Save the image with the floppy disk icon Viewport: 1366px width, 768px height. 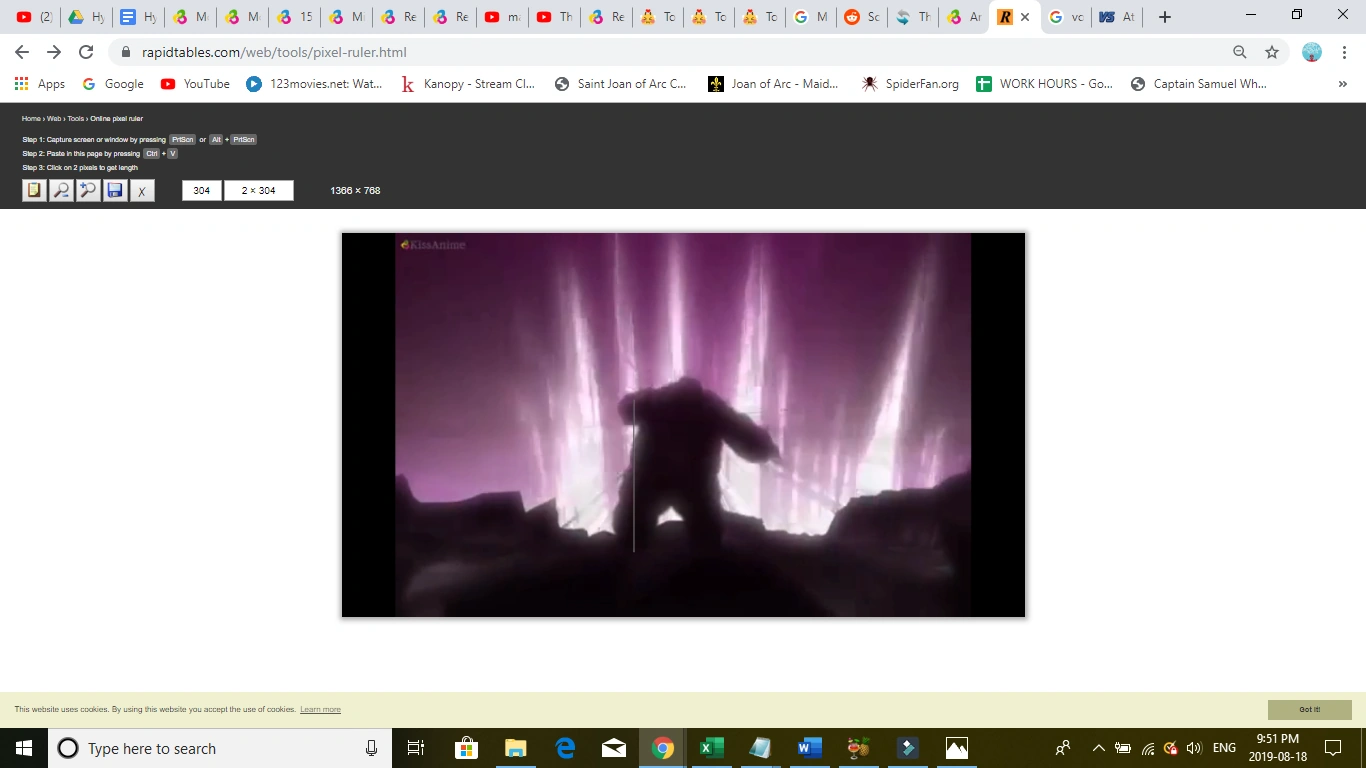point(115,190)
